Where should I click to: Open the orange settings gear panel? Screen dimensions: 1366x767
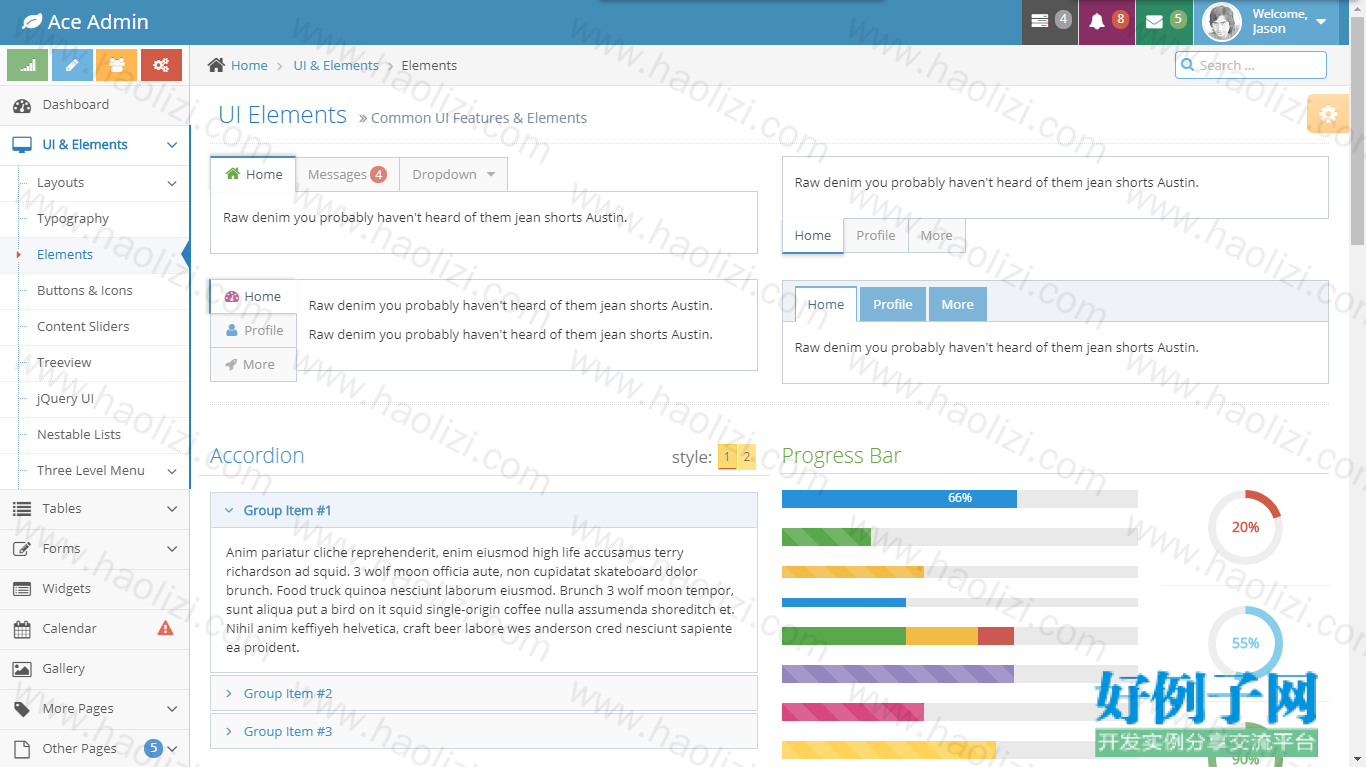1328,114
